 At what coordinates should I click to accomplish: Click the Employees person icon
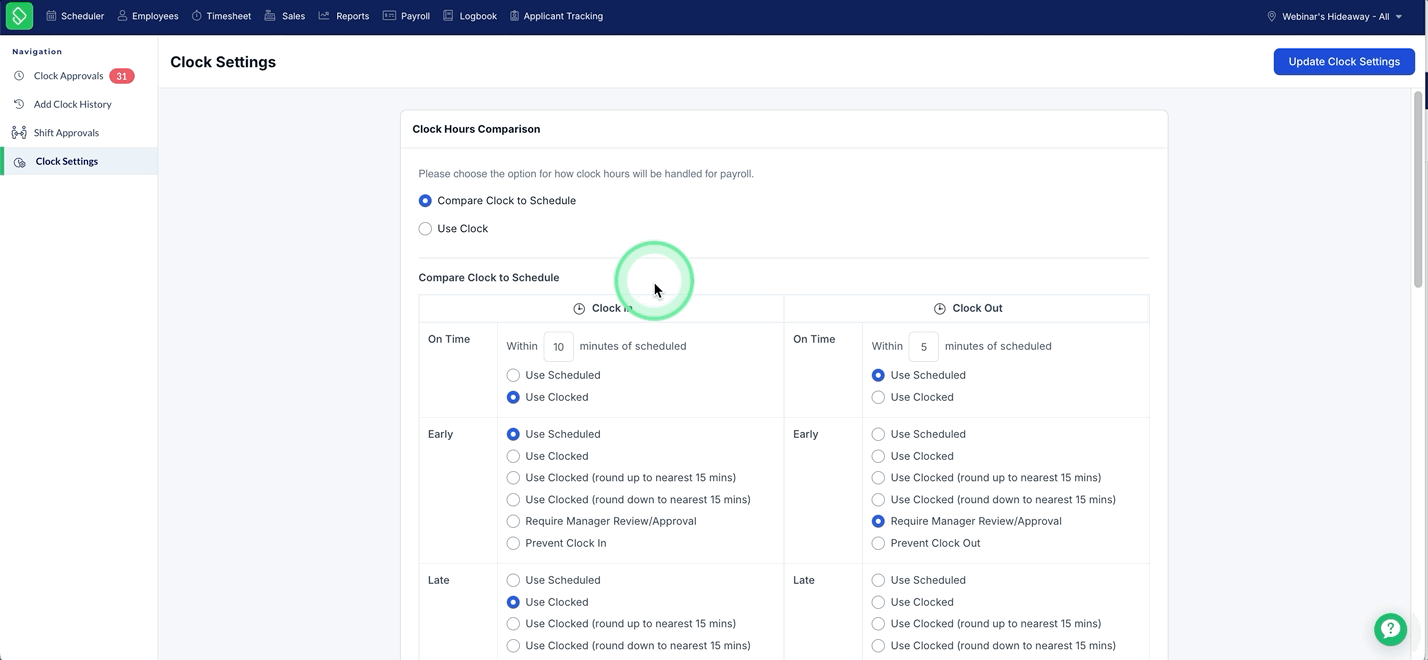click(122, 16)
